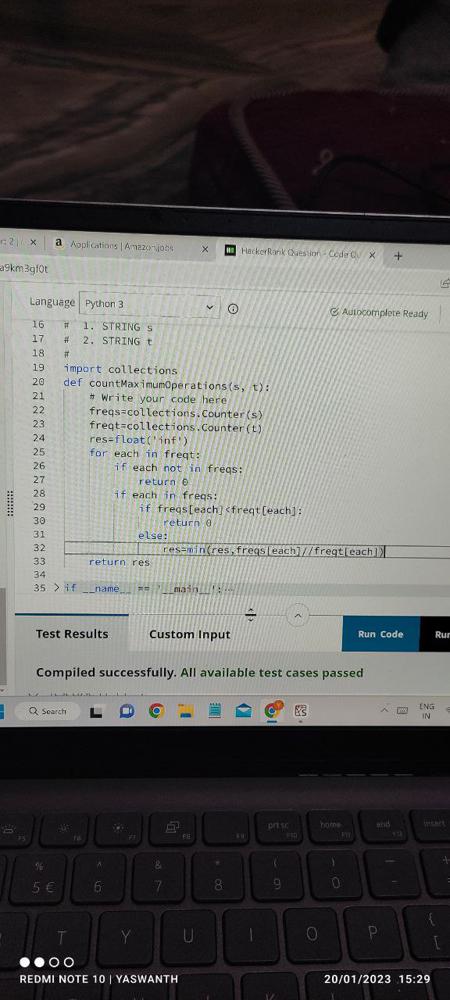Open the Mail app in taskbar

click(243, 710)
